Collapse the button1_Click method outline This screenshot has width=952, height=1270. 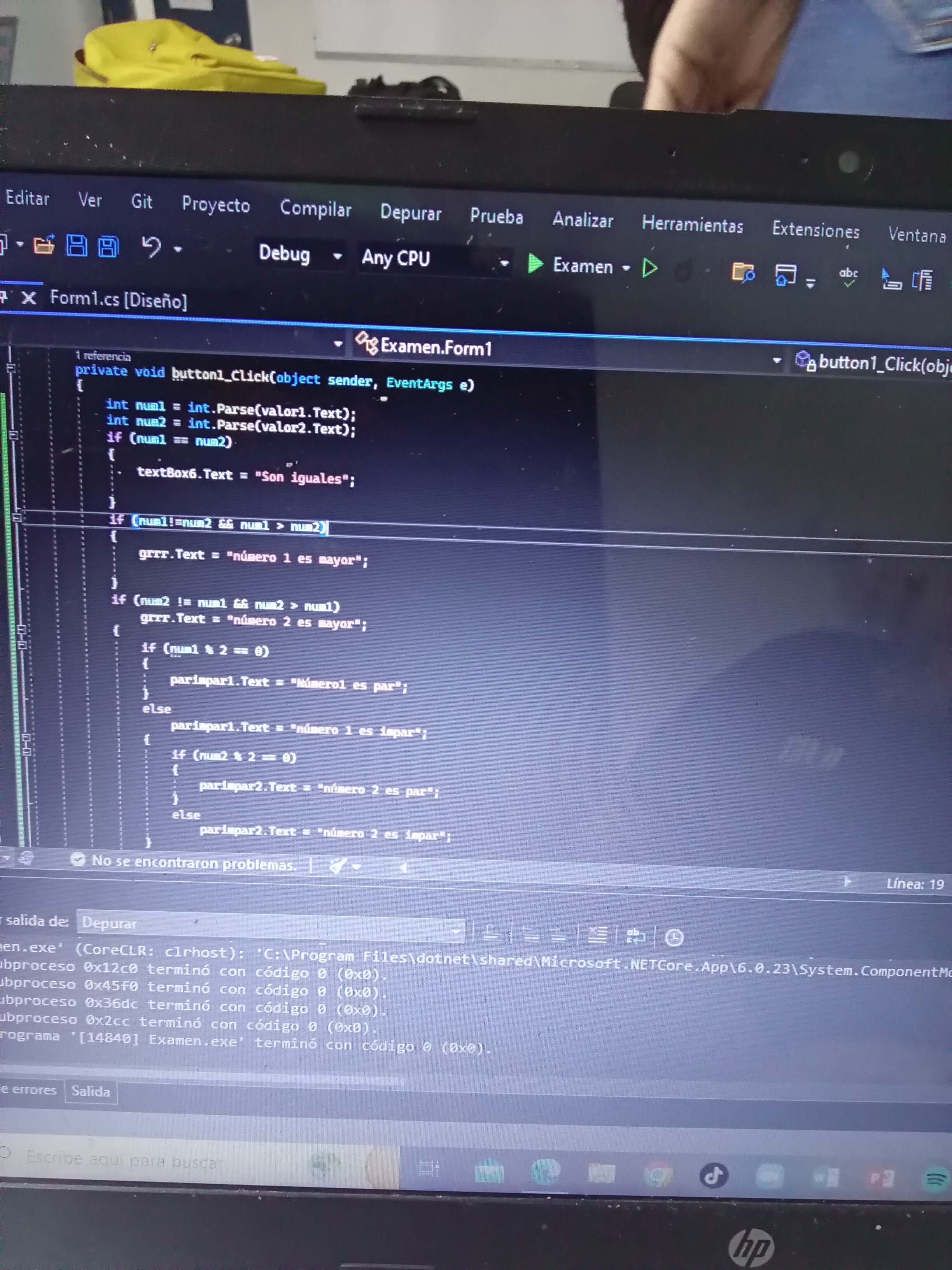tap(10, 367)
